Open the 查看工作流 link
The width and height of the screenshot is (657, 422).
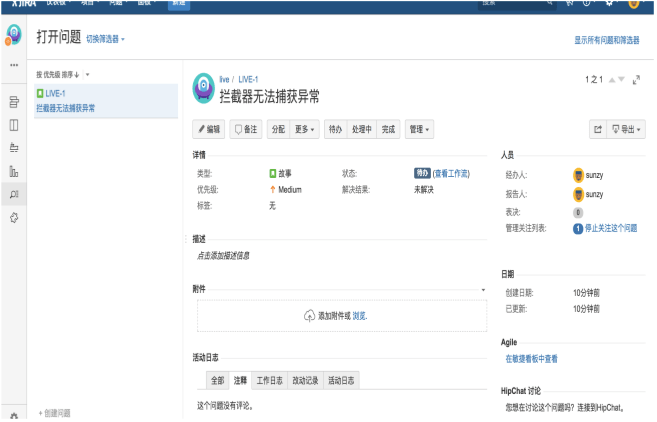click(x=452, y=173)
